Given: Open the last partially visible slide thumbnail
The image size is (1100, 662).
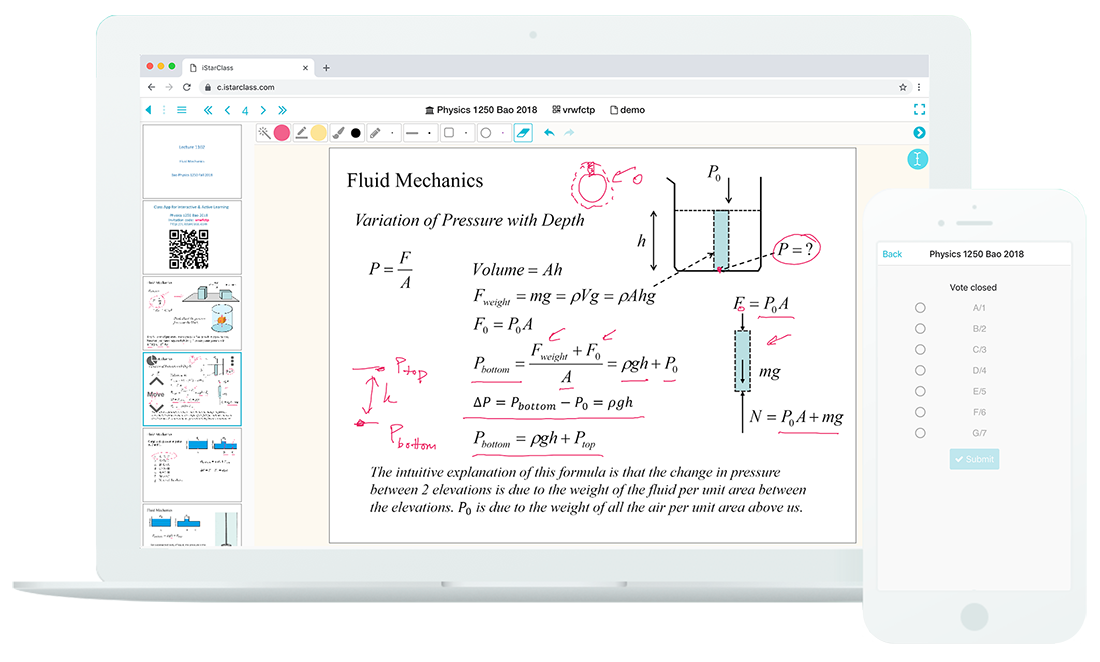Looking at the screenshot, I should tap(192, 525).
